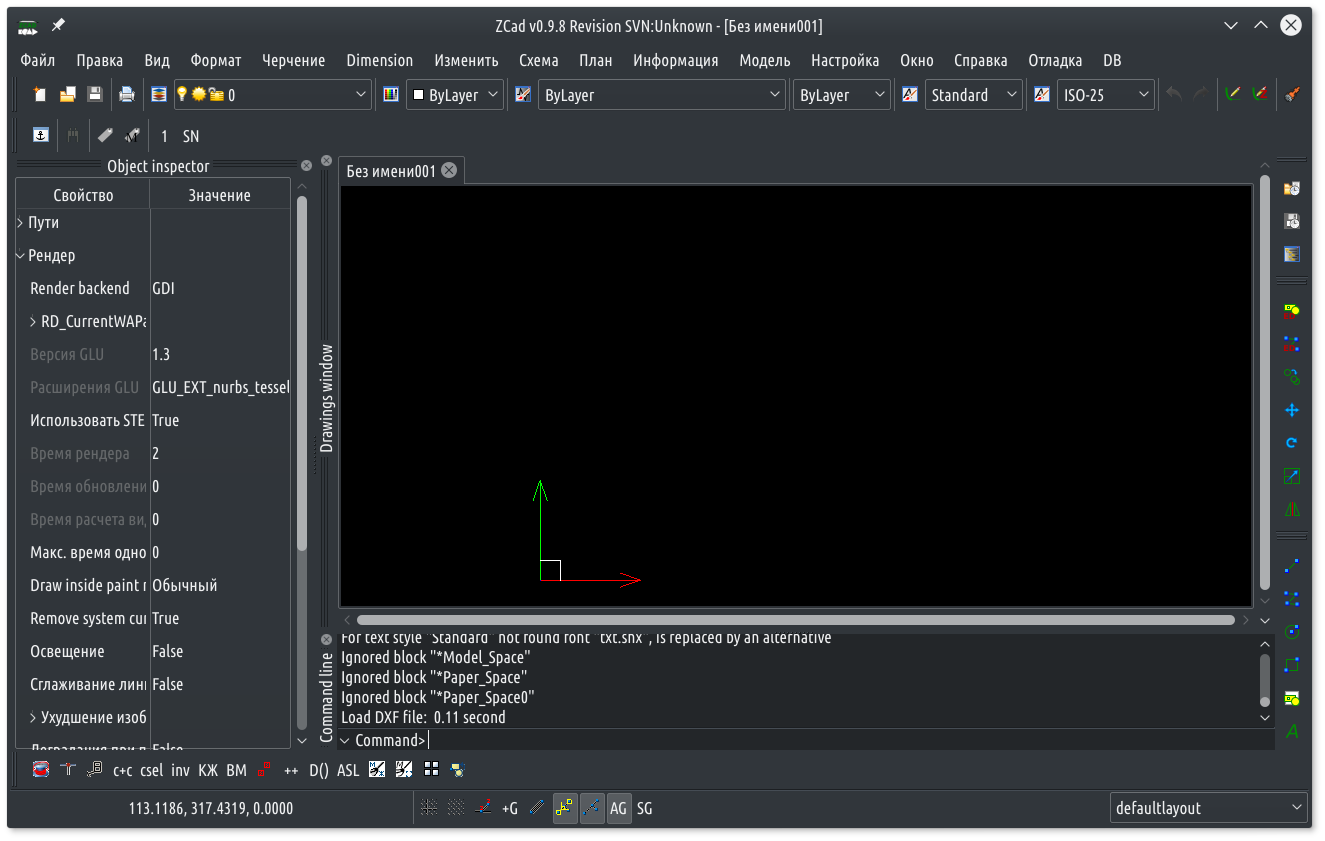
Task: Click the csel button in bottom toolbar
Action: coord(151,770)
